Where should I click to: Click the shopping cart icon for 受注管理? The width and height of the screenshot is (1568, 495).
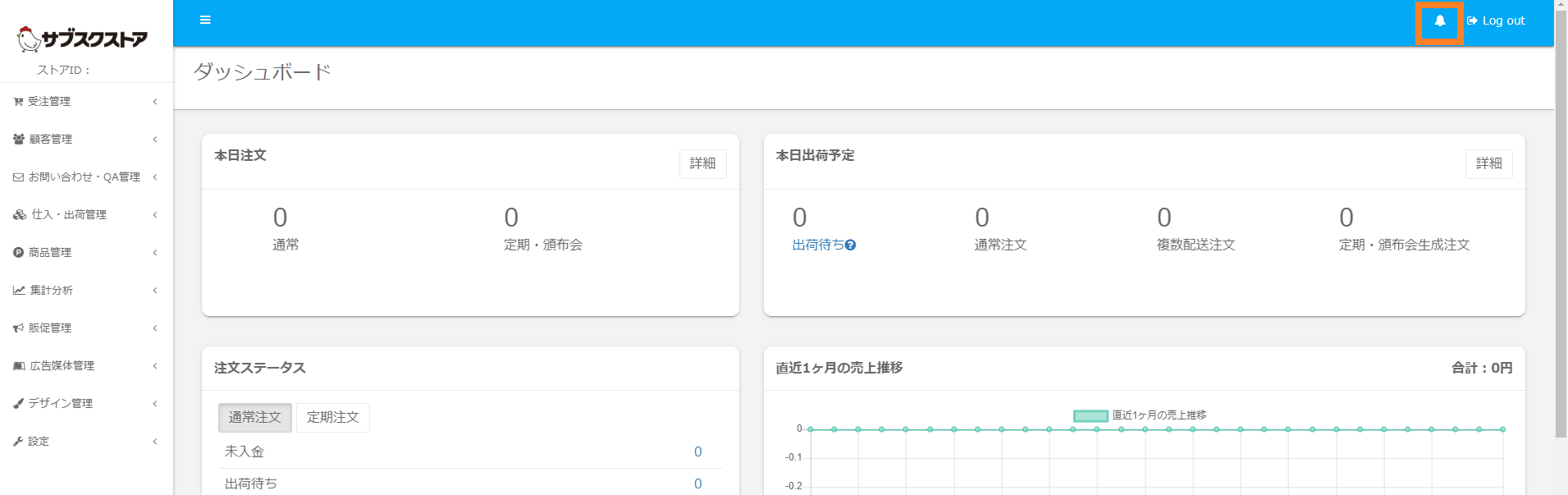coord(18,102)
